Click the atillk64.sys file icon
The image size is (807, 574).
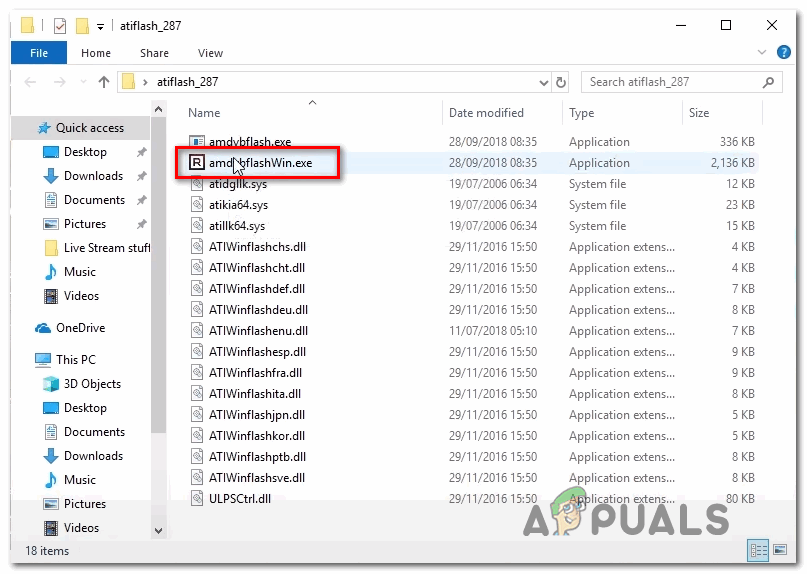(x=197, y=225)
